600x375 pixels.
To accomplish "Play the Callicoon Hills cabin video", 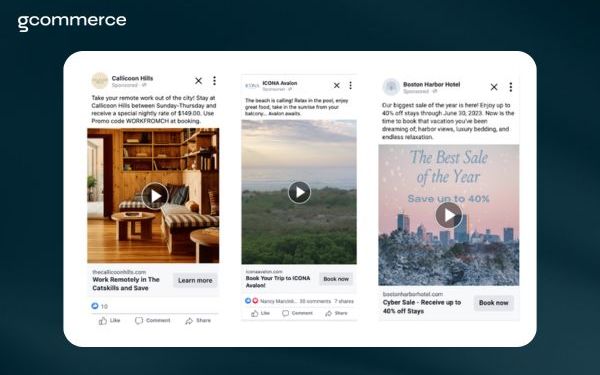I will 155,196.
